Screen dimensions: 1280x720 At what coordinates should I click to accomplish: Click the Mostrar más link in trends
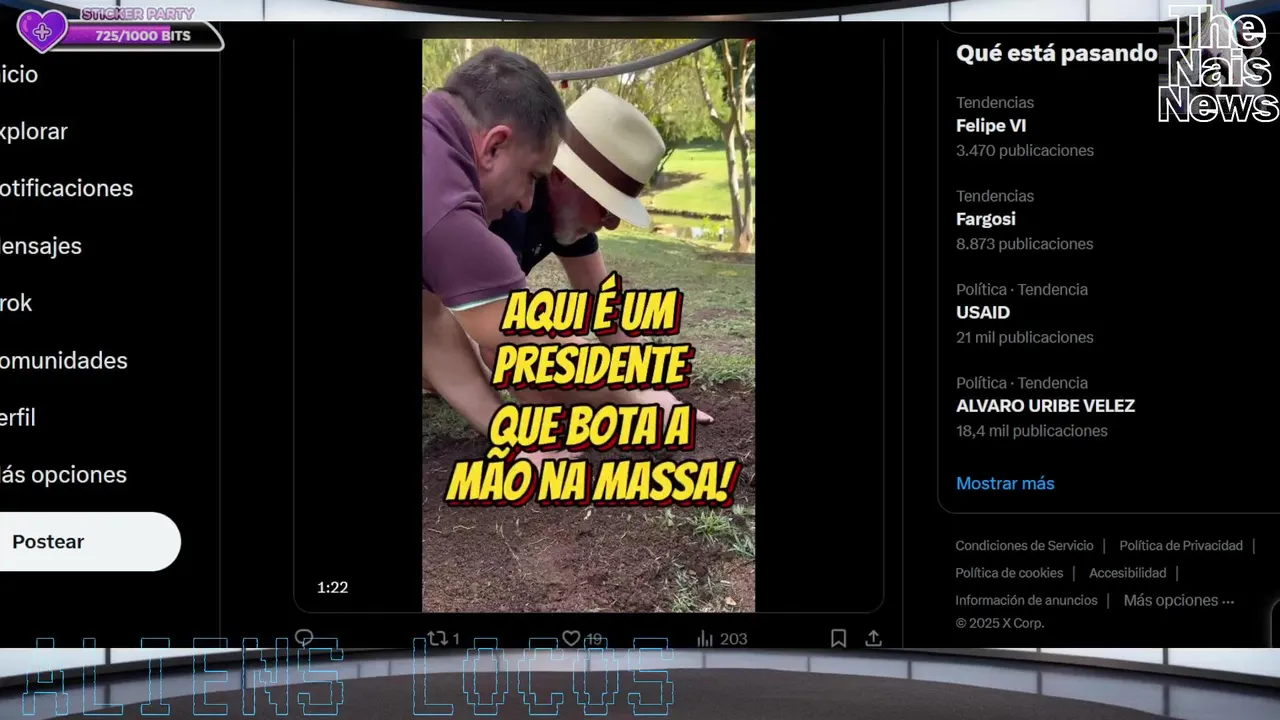point(1005,483)
